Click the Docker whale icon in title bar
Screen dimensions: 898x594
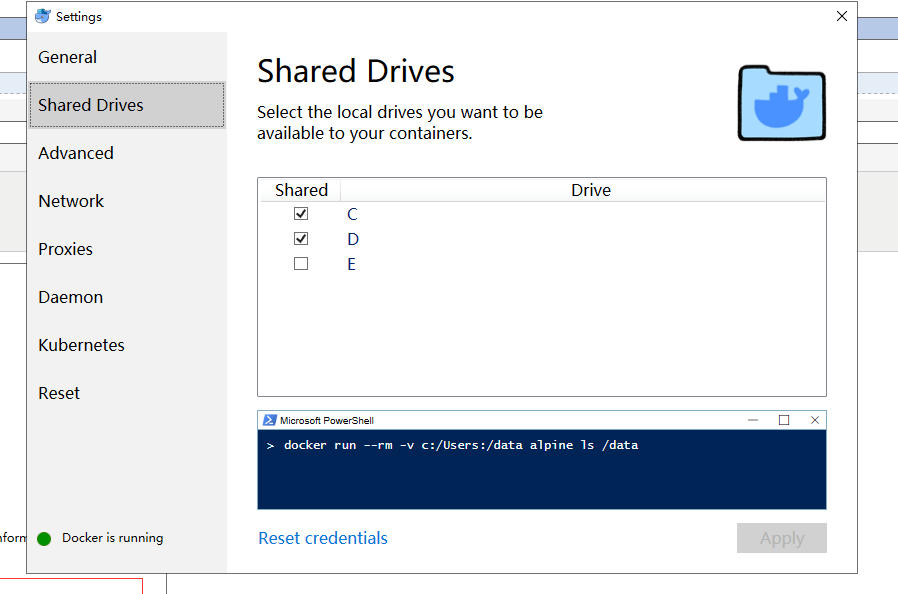42,16
